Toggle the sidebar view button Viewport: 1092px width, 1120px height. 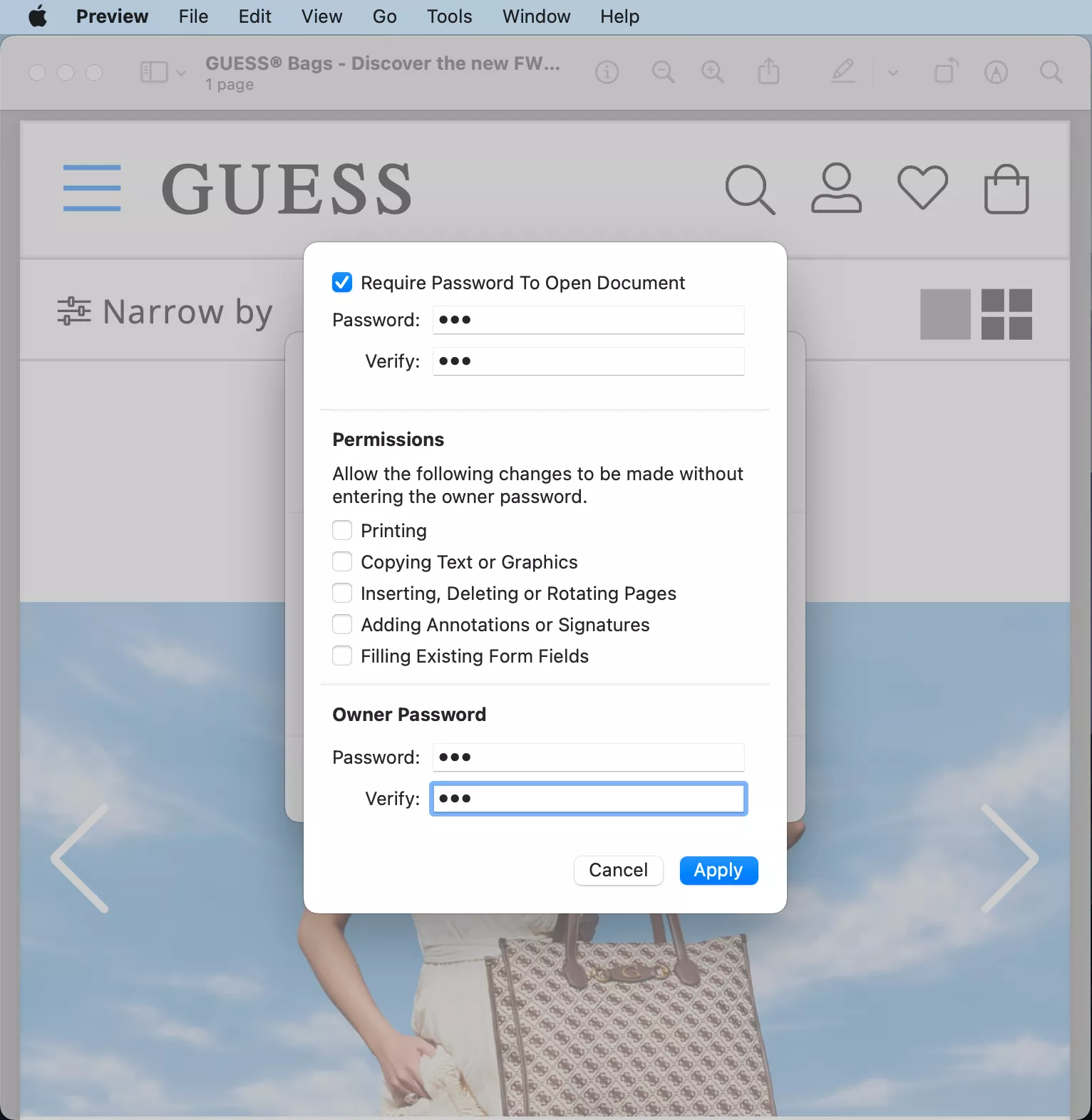point(154,72)
